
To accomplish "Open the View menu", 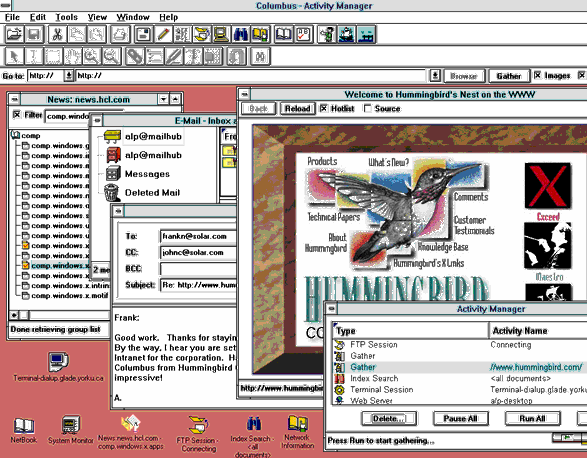I will coord(97,17).
